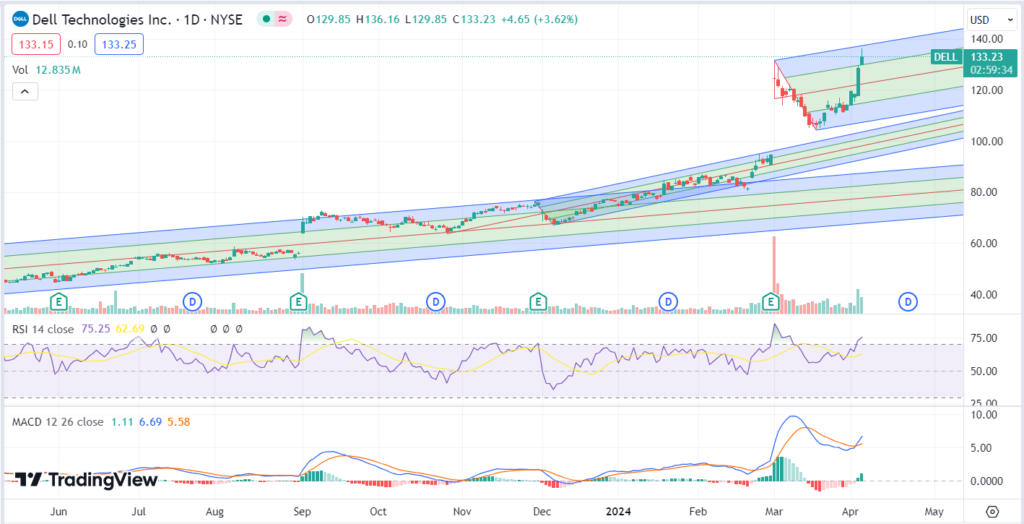Screen dimensions: 1024x524
Task: Click the 40.00 price axis label
Action: [x=984, y=294]
